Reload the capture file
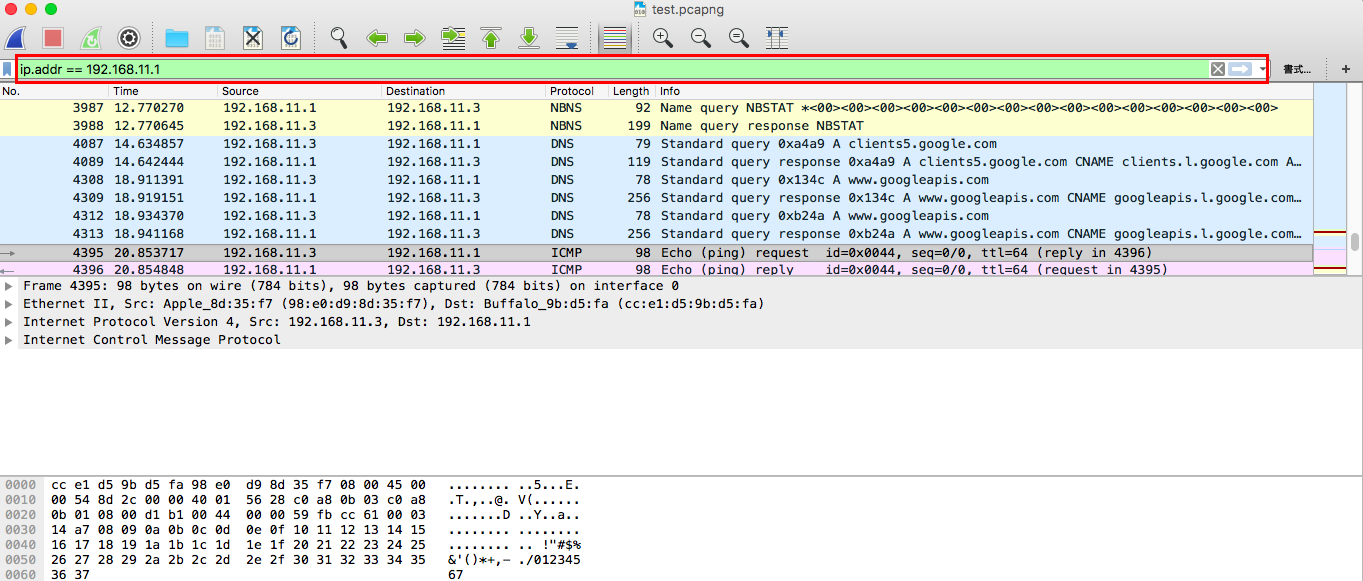Screen dimensions: 1363x581 pos(291,39)
